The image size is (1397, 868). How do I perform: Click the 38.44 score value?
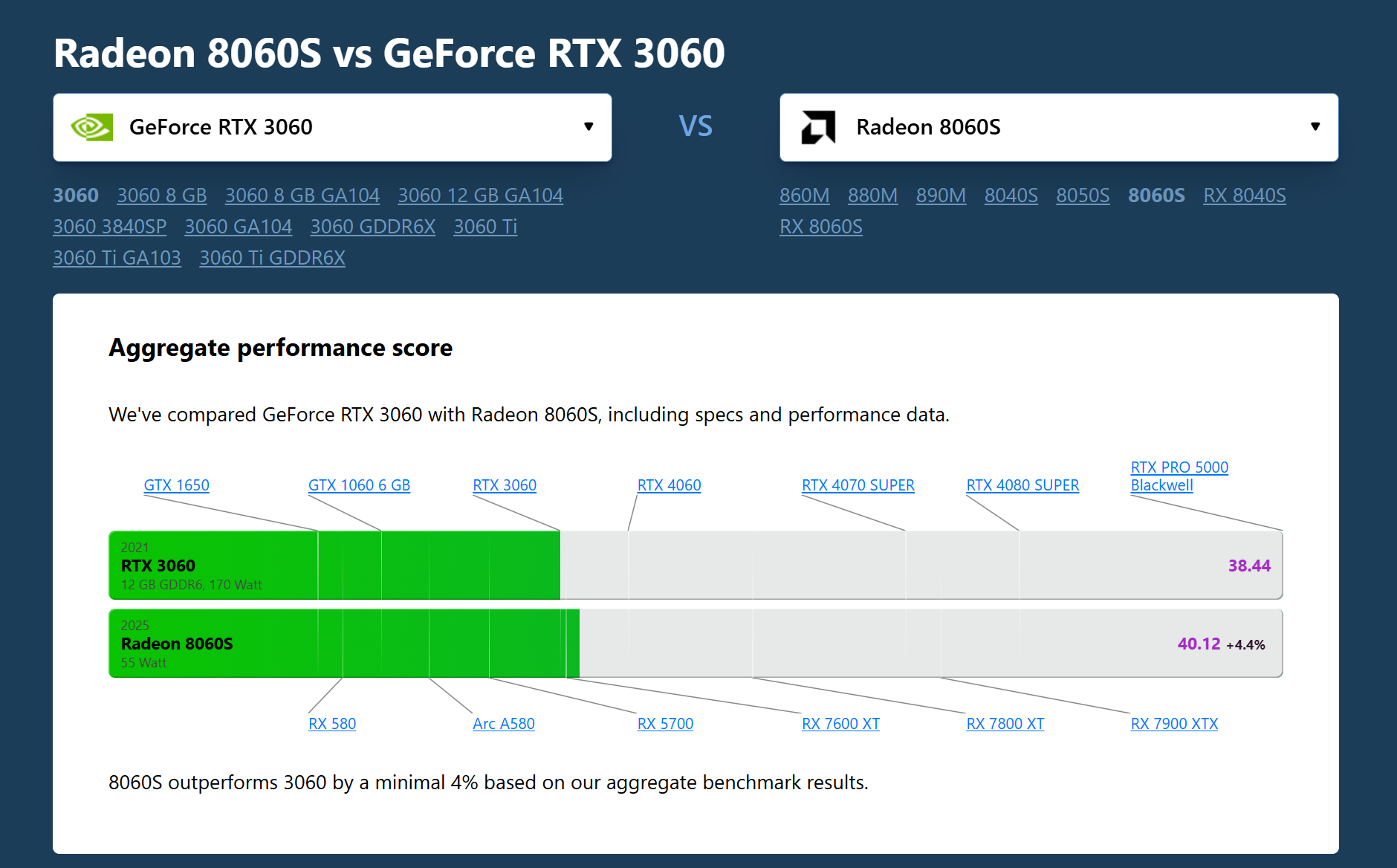1250,566
